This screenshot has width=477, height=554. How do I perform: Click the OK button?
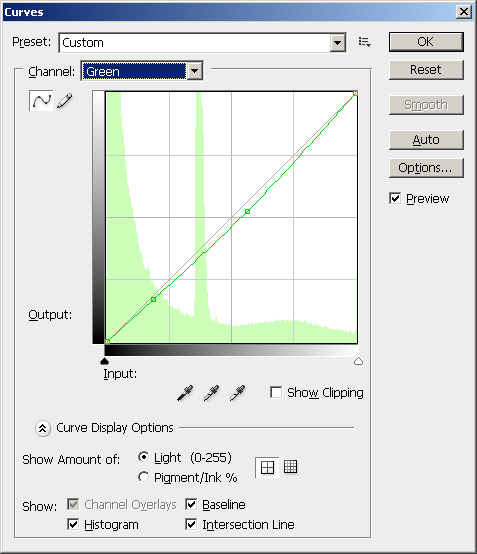pos(426,42)
